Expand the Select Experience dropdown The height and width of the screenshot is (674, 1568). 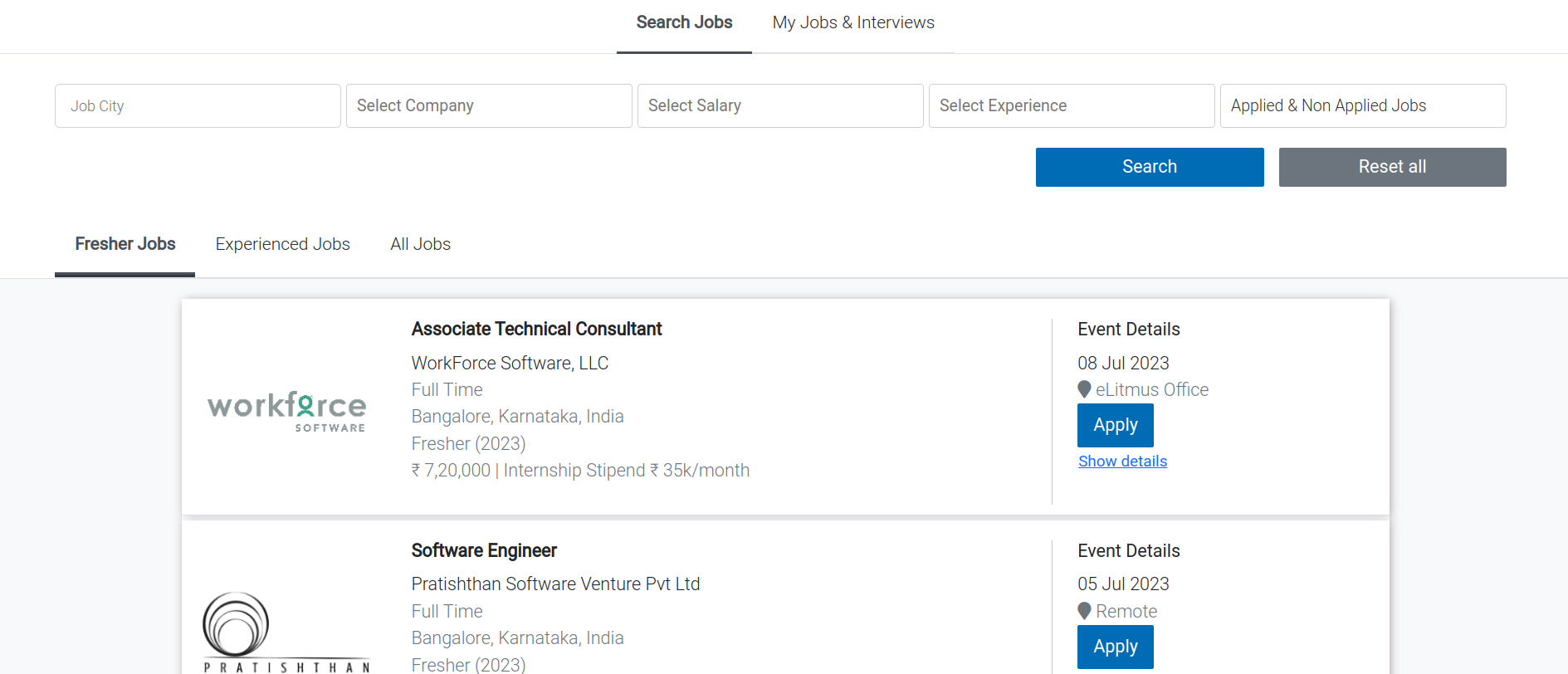pyautogui.click(x=1072, y=105)
